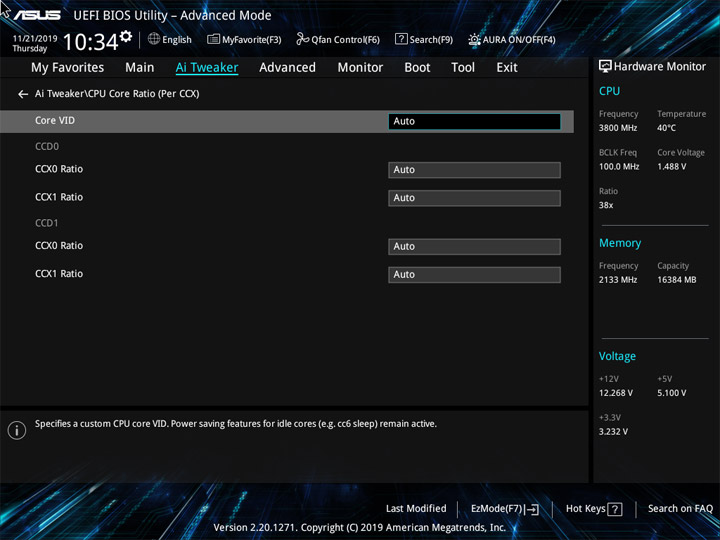Open clock settings gear icon
This screenshot has width=720, height=540.
[126, 36]
